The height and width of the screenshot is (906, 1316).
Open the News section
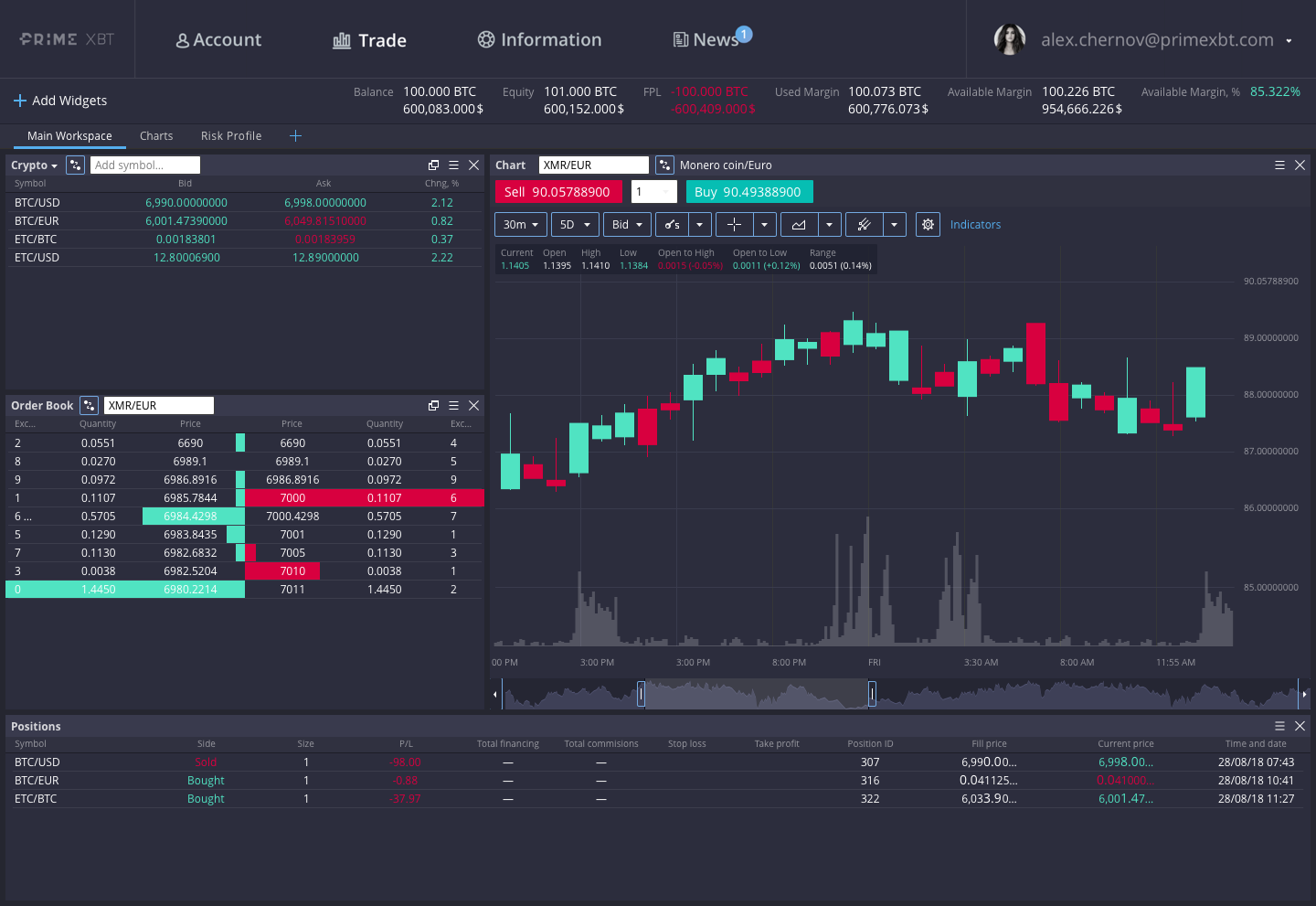(706, 40)
